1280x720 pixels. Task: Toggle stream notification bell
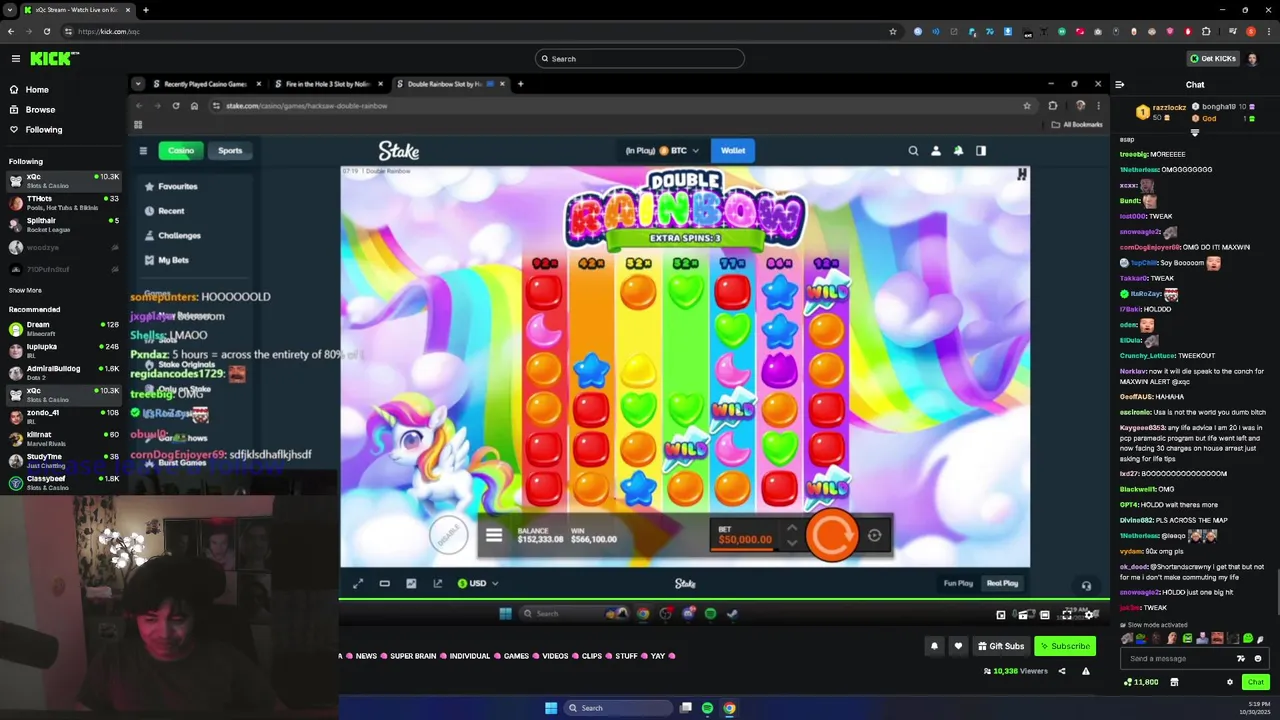[x=934, y=646]
